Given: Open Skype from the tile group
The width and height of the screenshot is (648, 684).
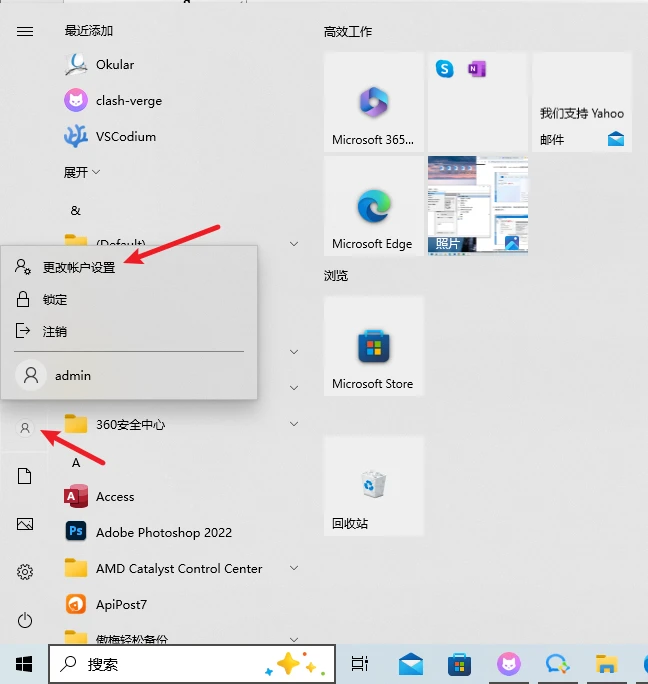Looking at the screenshot, I should coord(445,69).
